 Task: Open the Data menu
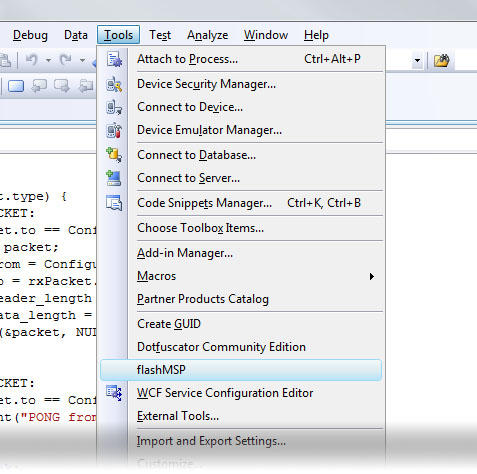tap(76, 35)
